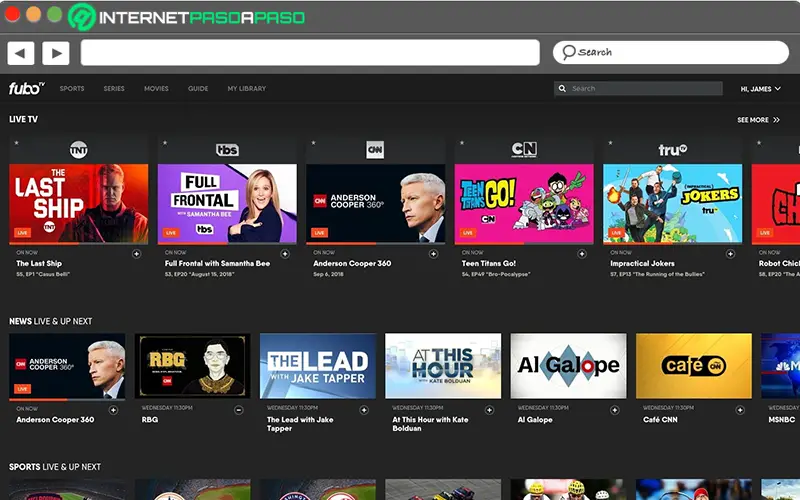
Task: Add Full Frontal with plus icon
Action: 285,254
